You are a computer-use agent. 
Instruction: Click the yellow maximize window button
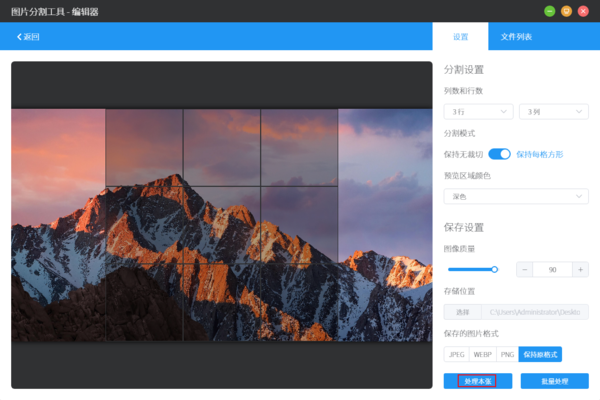tap(566, 11)
